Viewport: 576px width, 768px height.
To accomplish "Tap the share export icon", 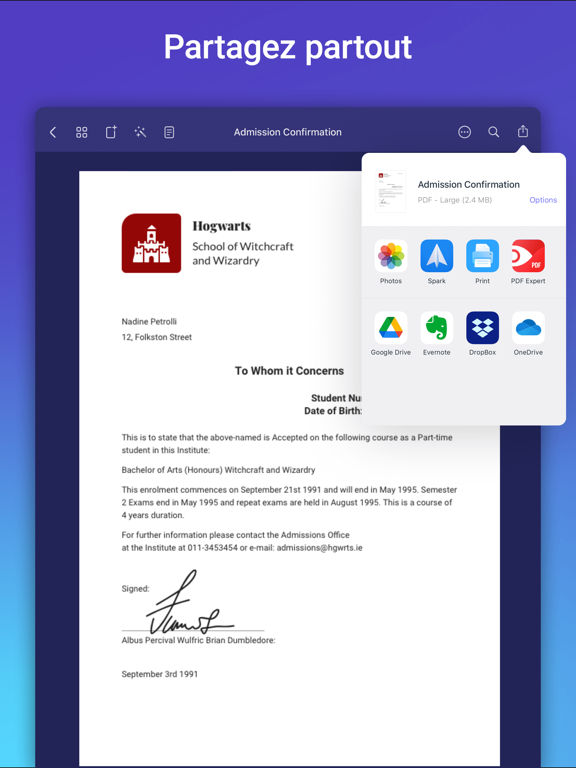I will [523, 131].
